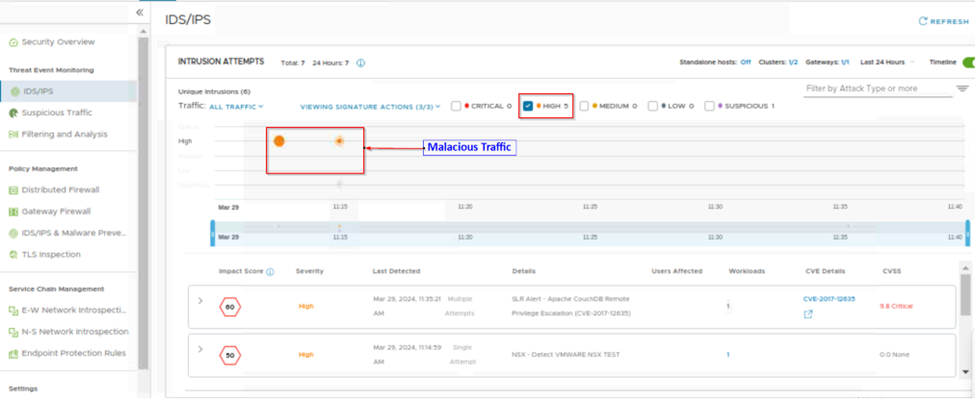Click the Filter by Attack Type field

click(877, 89)
